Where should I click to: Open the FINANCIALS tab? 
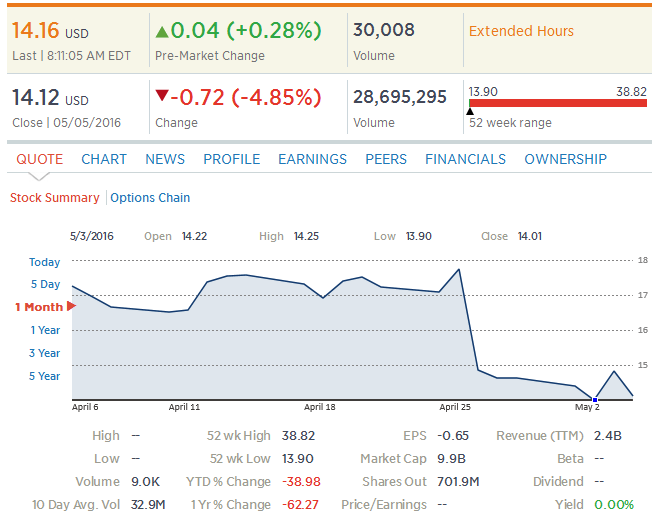pos(465,159)
